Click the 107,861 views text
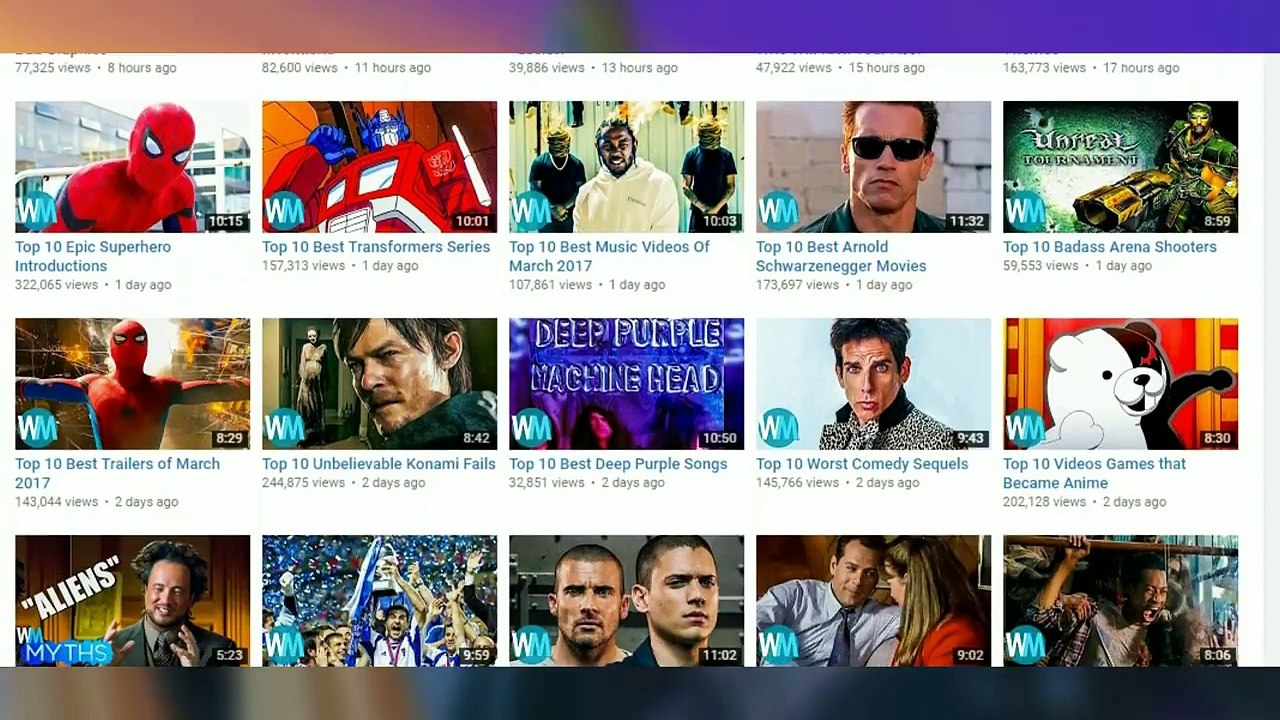Image resolution: width=1280 pixels, height=720 pixels. (x=550, y=285)
